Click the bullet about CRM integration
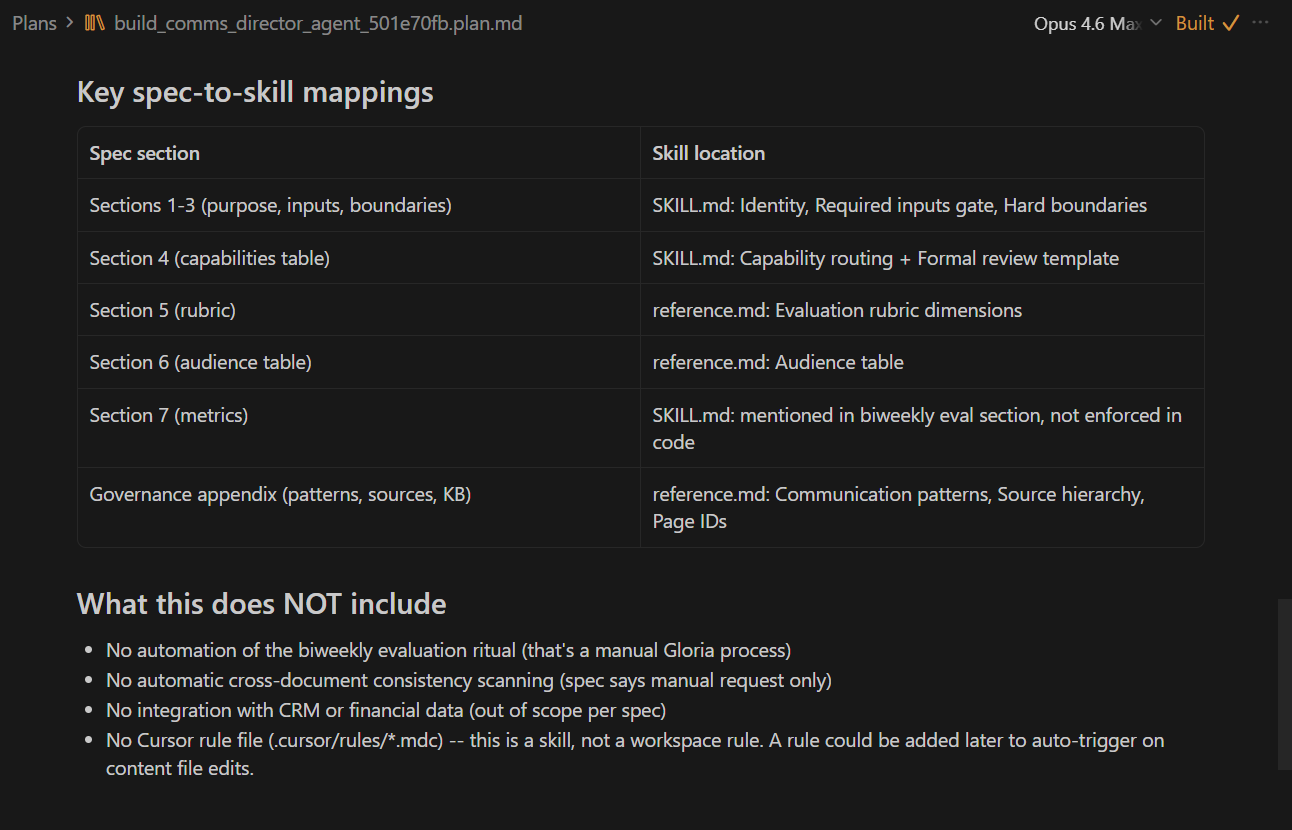The width and height of the screenshot is (1292, 830). pyautogui.click(x=386, y=710)
